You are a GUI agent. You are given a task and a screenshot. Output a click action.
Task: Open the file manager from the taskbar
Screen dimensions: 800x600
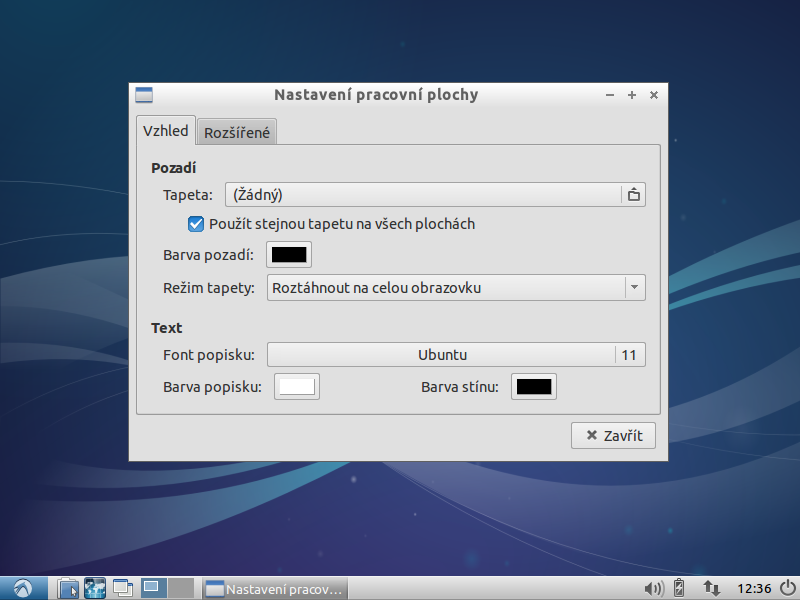pyautogui.click(x=67, y=588)
